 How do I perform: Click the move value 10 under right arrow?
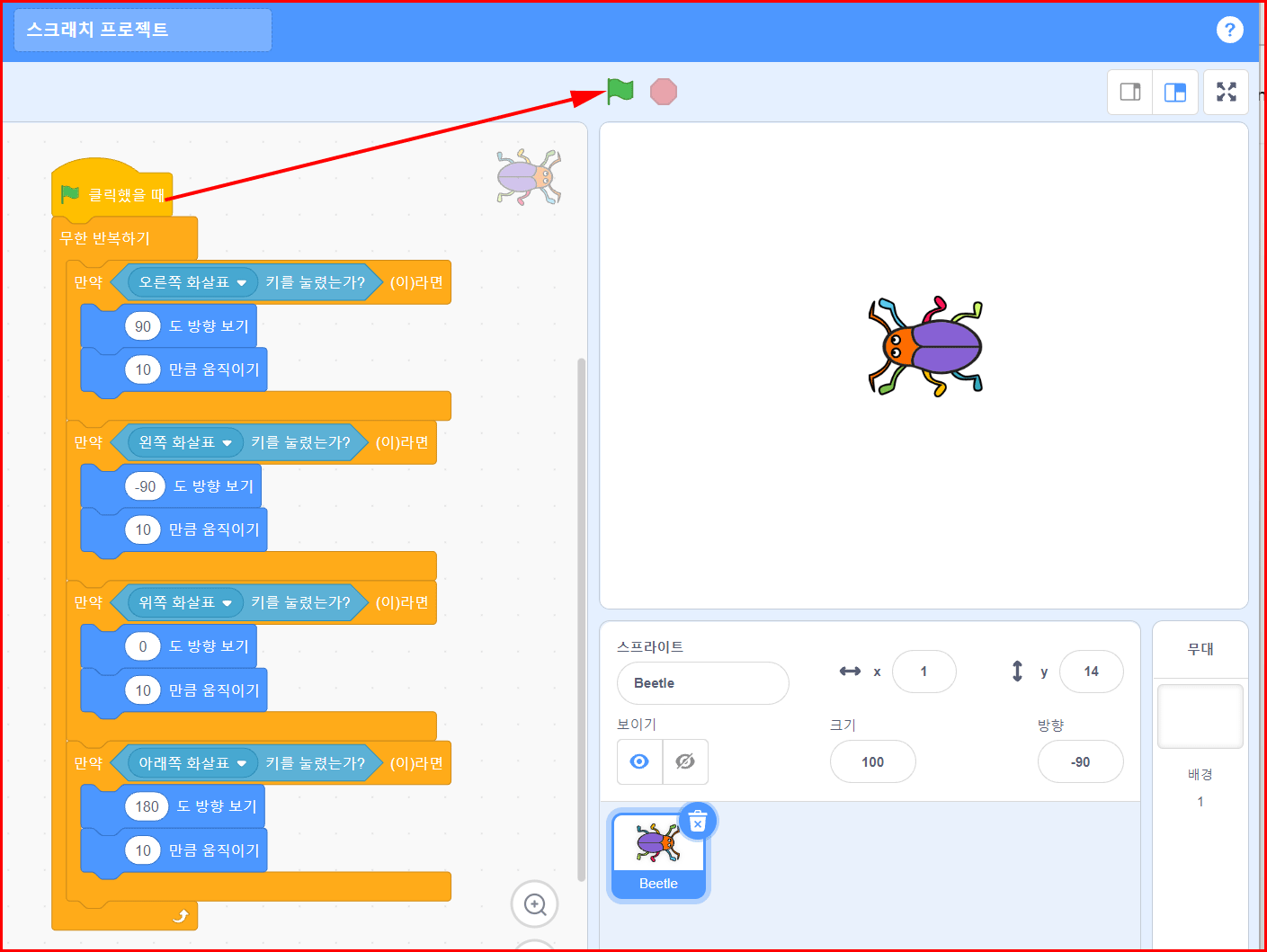(x=143, y=369)
